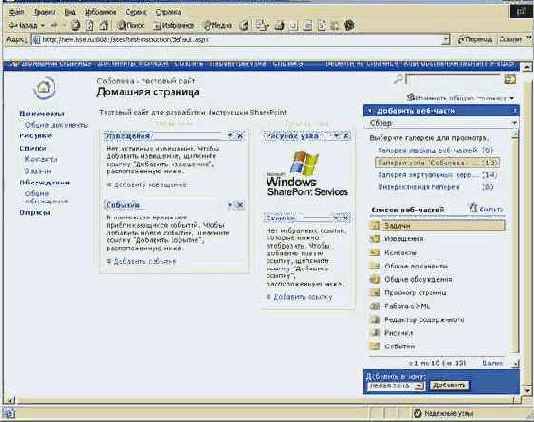Close the События web part with X
This screenshot has height=422, width=534.
pyautogui.click(x=240, y=205)
